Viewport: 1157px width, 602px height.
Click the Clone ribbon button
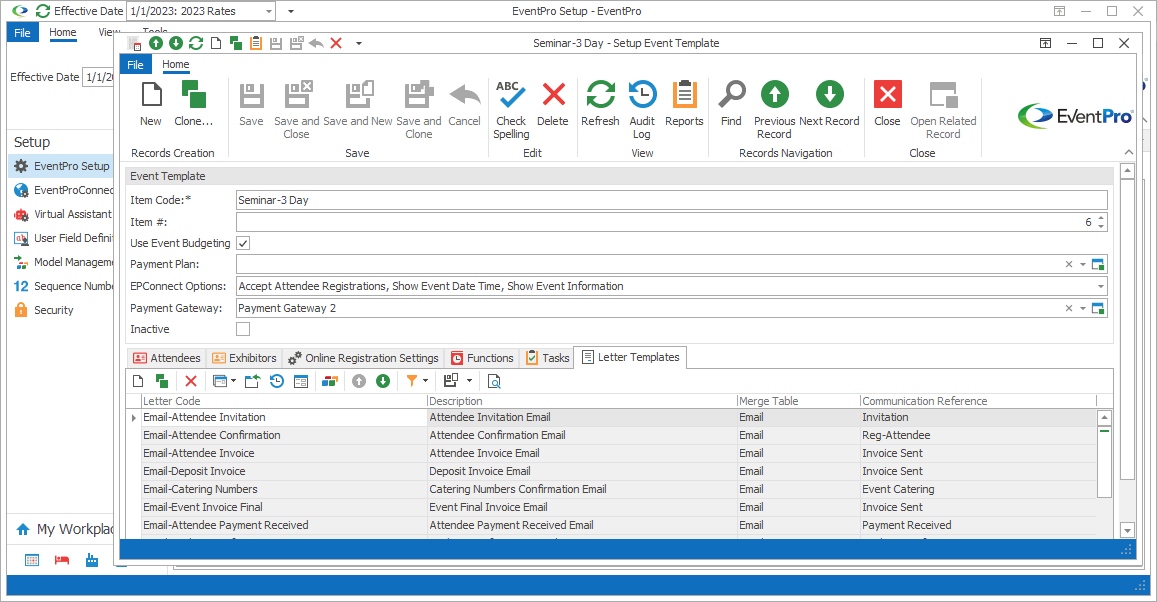(x=193, y=104)
